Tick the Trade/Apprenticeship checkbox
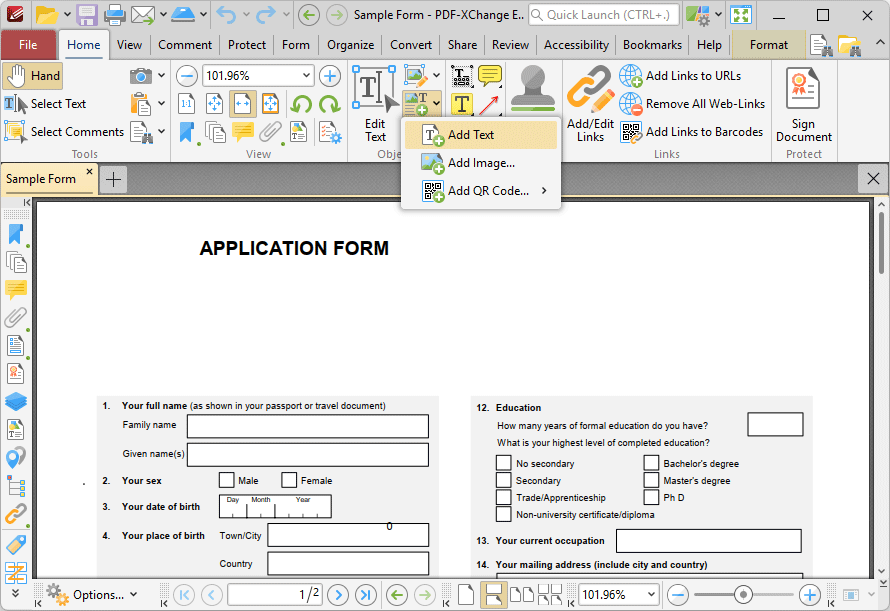Screen dimensions: 890x611 click(x=503, y=497)
